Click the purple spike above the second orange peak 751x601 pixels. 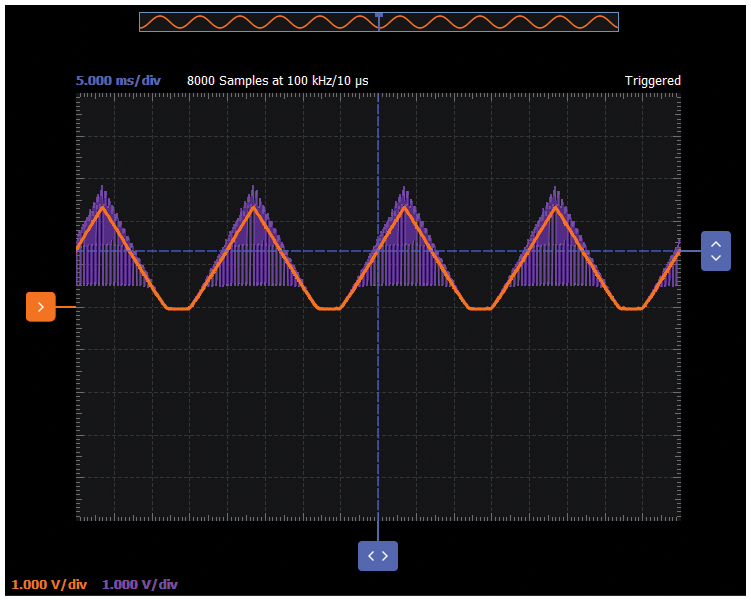tap(253, 190)
